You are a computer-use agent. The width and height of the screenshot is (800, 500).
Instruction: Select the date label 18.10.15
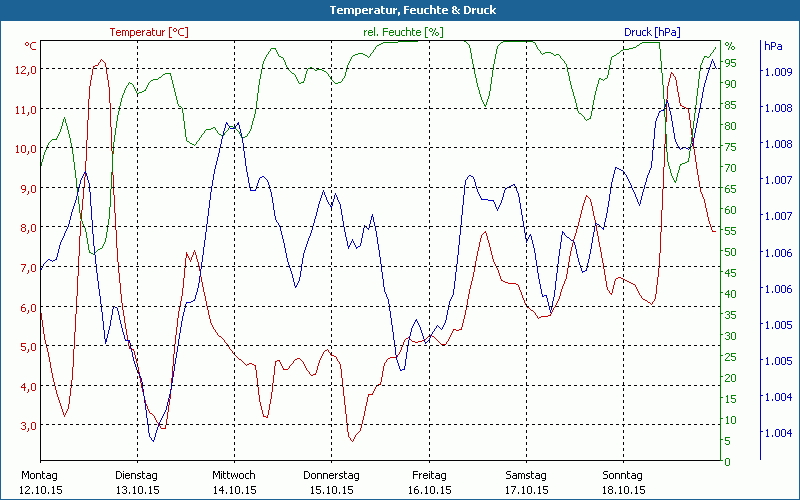[x=622, y=490]
